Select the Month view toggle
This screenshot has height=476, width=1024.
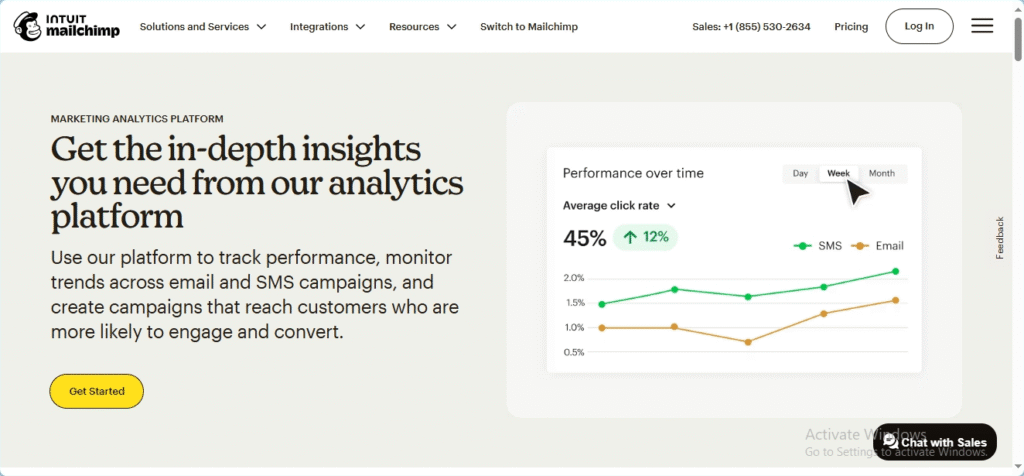pos(882,174)
